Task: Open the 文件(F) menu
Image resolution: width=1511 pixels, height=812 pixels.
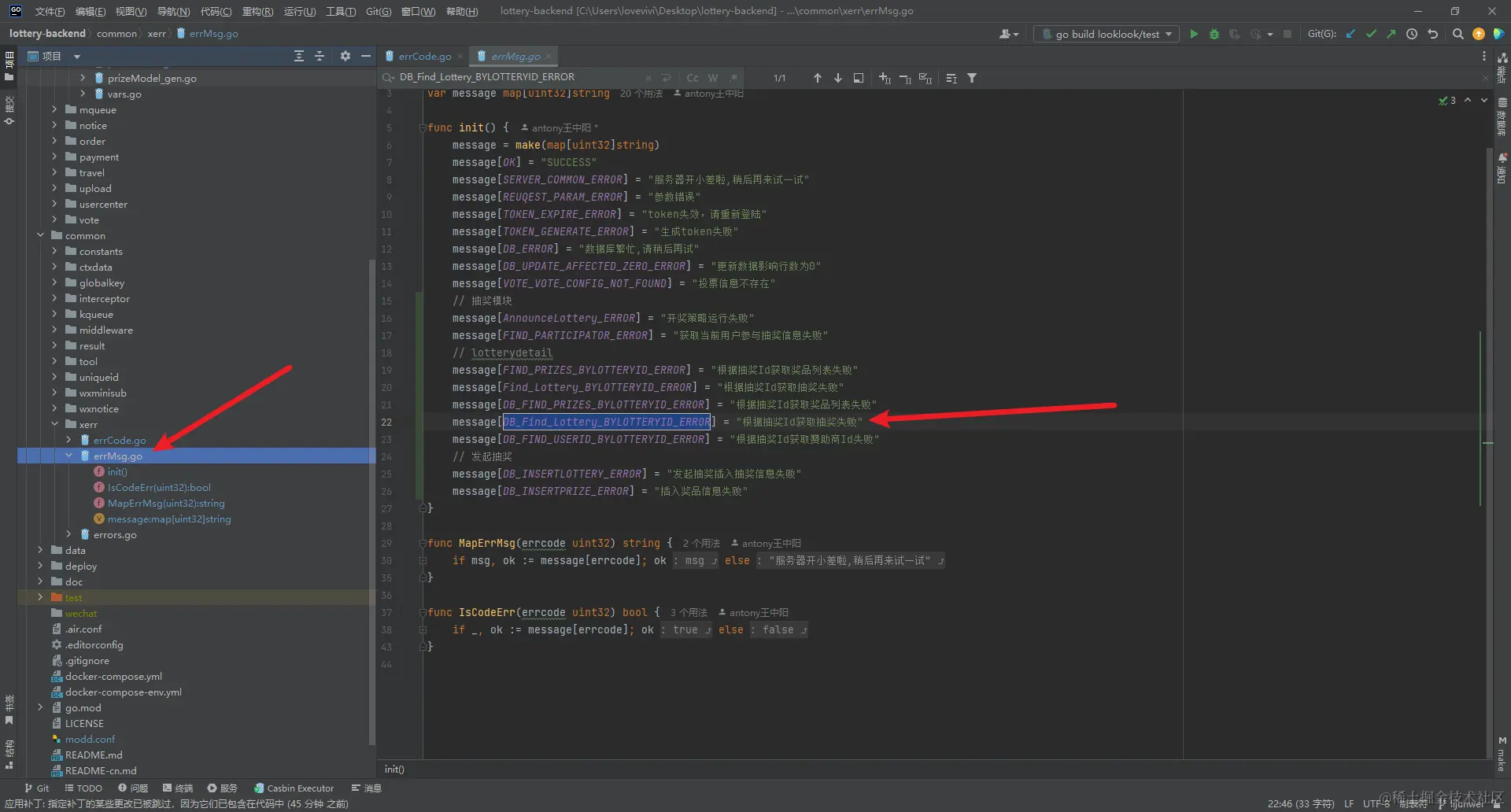Action: [x=50, y=11]
